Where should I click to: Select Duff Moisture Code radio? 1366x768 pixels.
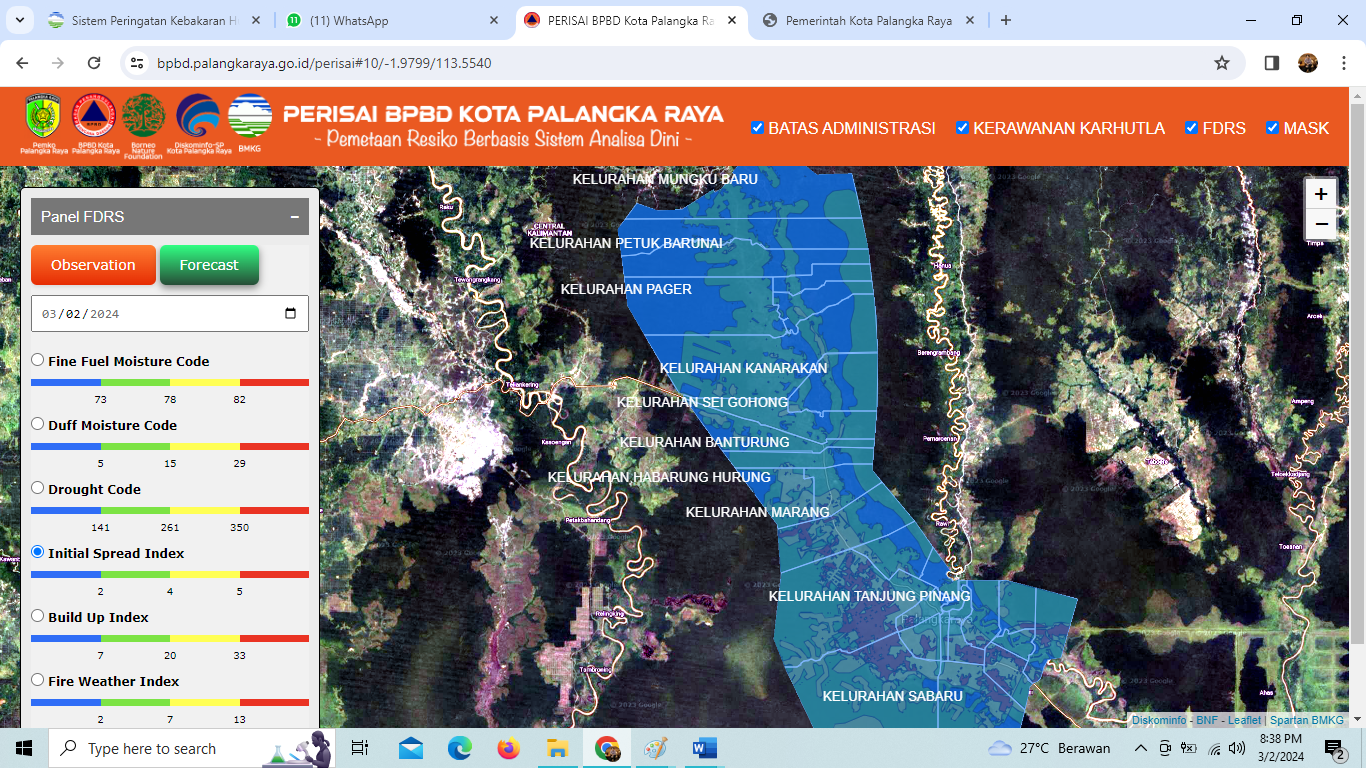click(38, 424)
